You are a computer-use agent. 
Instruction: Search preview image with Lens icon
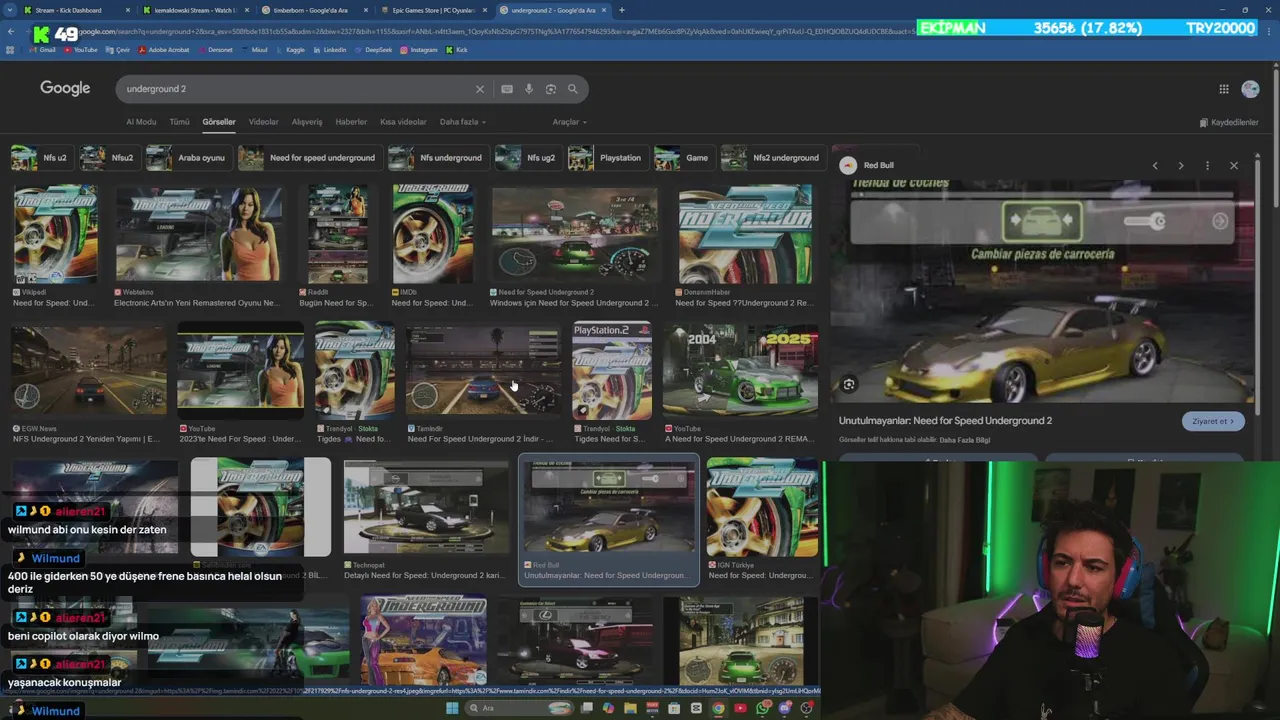click(849, 384)
